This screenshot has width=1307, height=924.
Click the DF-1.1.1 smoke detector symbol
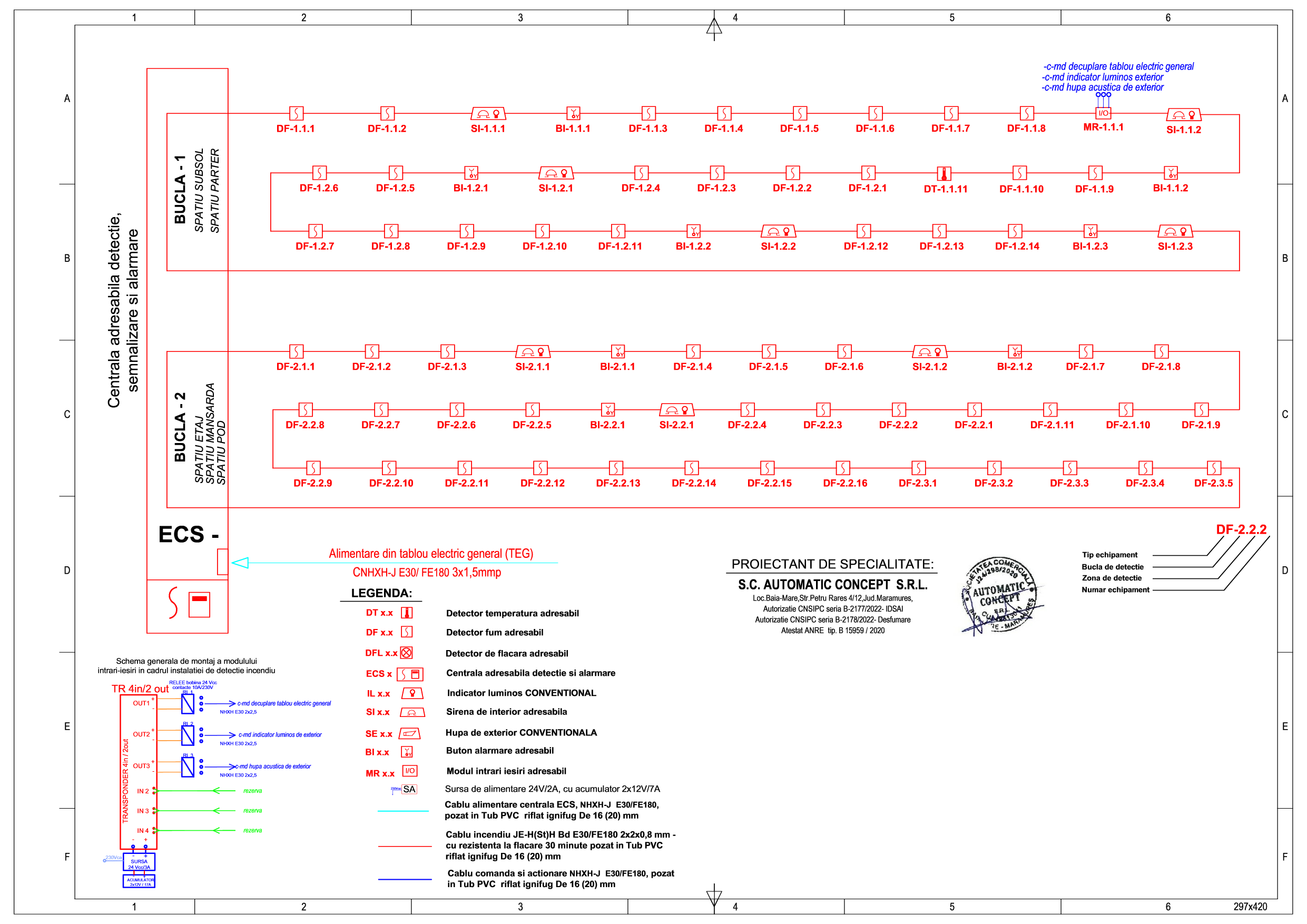(x=296, y=113)
